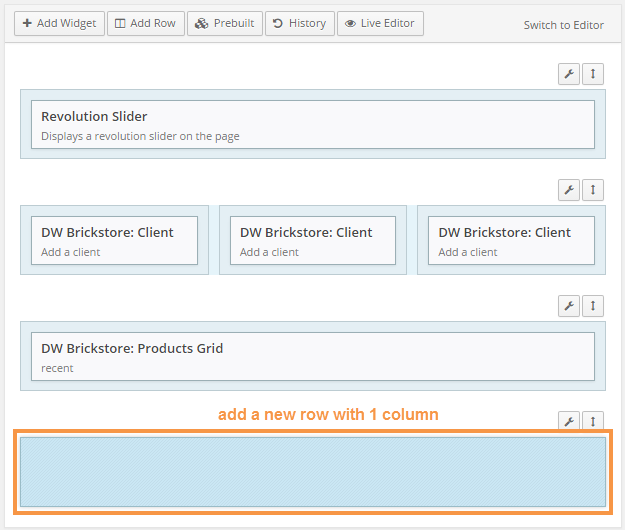Click the Add Row button

coord(146,24)
